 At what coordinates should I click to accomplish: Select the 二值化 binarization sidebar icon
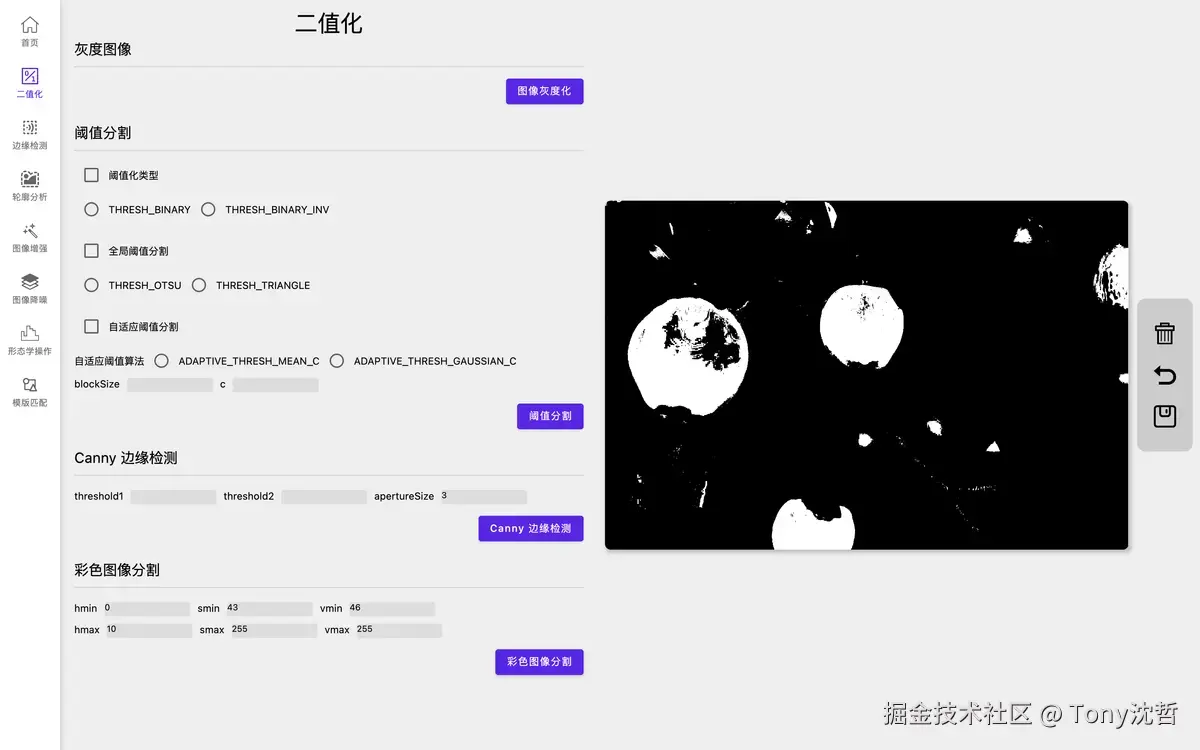pyautogui.click(x=29, y=82)
